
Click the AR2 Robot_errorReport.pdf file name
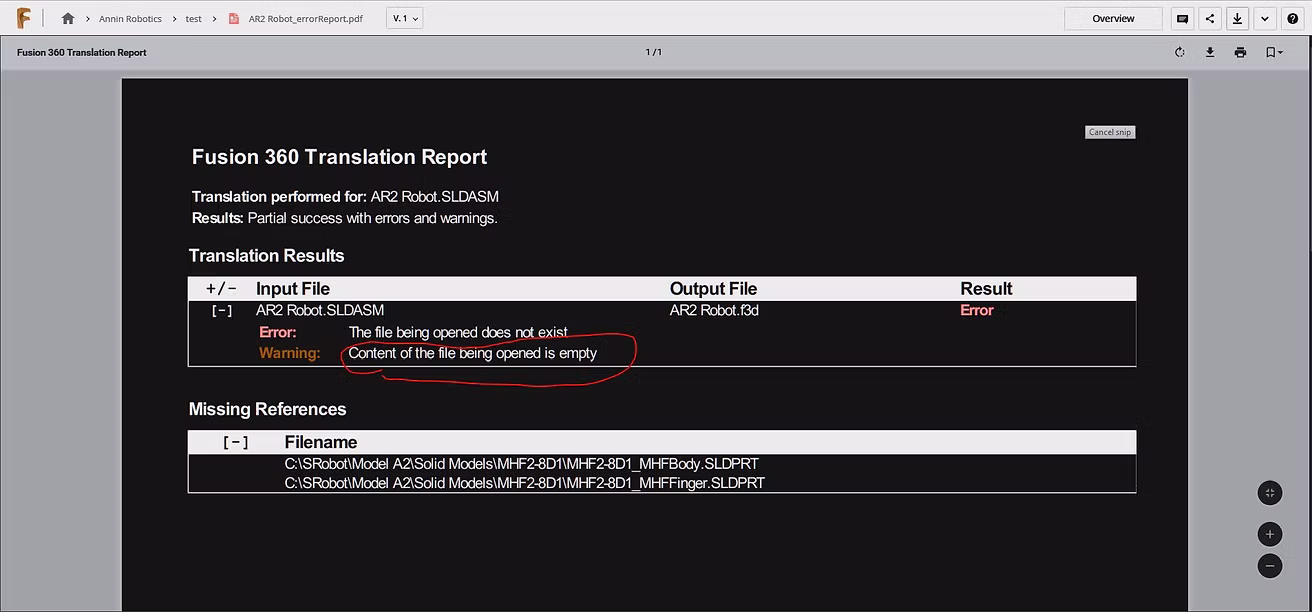coord(306,19)
